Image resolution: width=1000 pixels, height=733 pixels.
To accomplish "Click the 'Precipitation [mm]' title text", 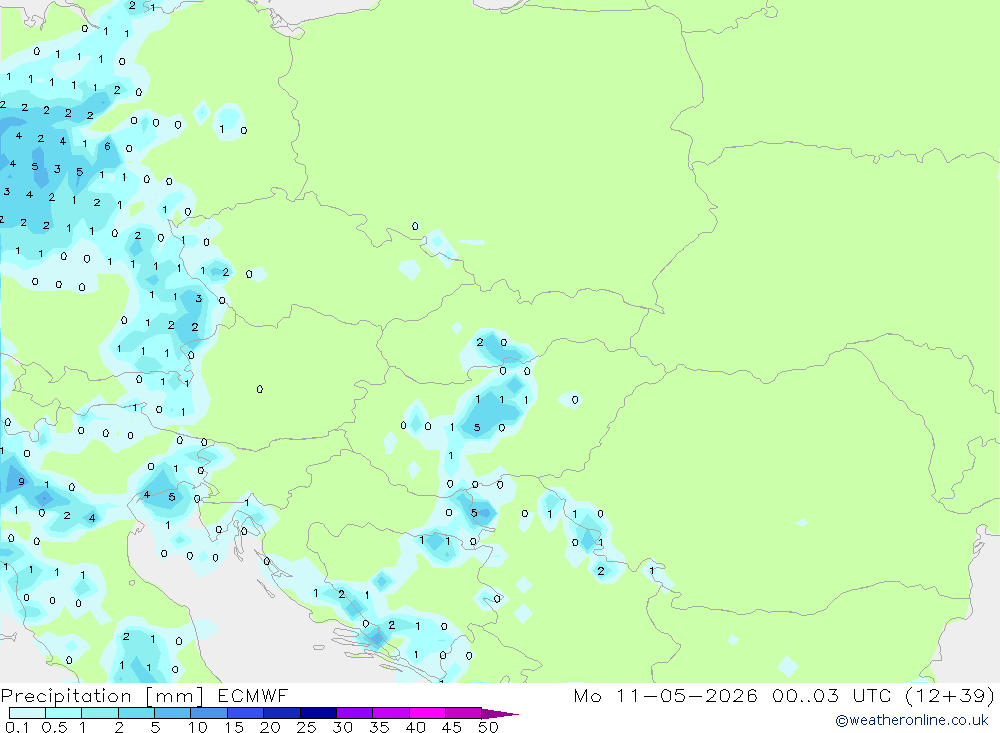I will click(103, 696).
